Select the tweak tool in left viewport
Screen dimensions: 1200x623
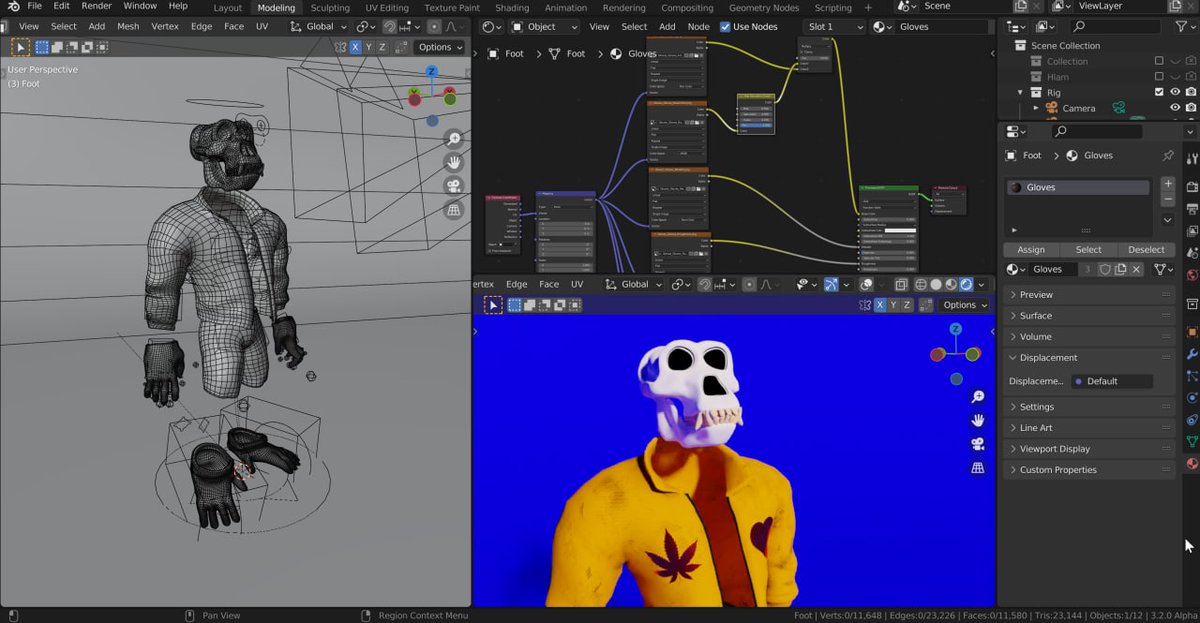20,47
